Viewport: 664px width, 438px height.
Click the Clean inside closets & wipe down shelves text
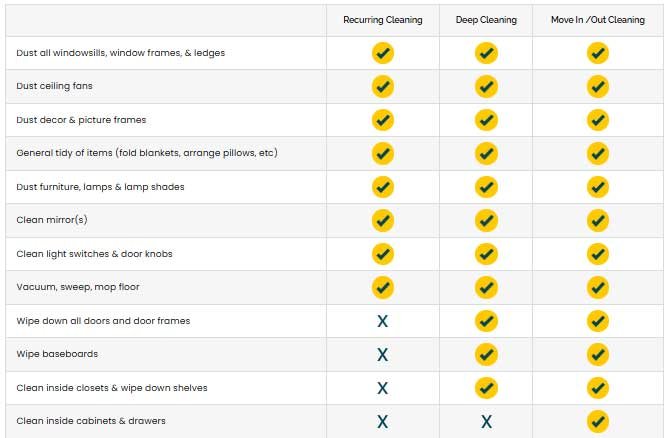[x=112, y=388]
